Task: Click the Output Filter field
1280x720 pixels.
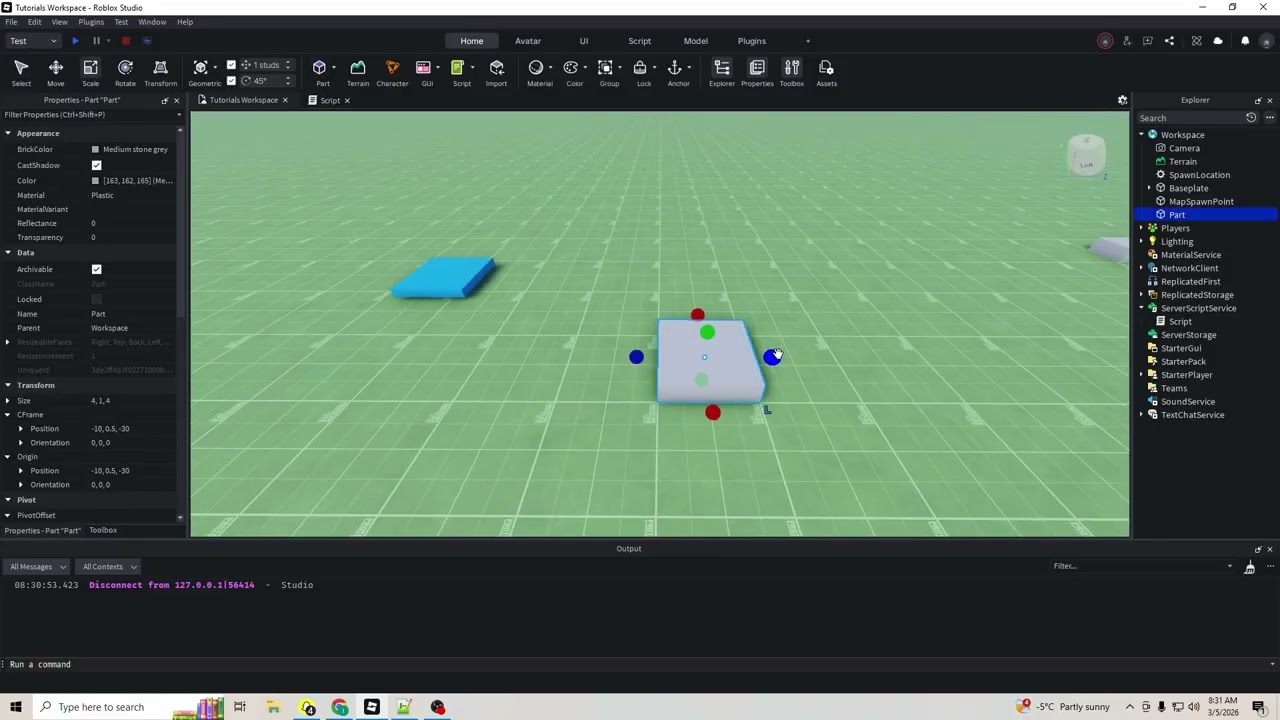Action: [x=1142, y=566]
